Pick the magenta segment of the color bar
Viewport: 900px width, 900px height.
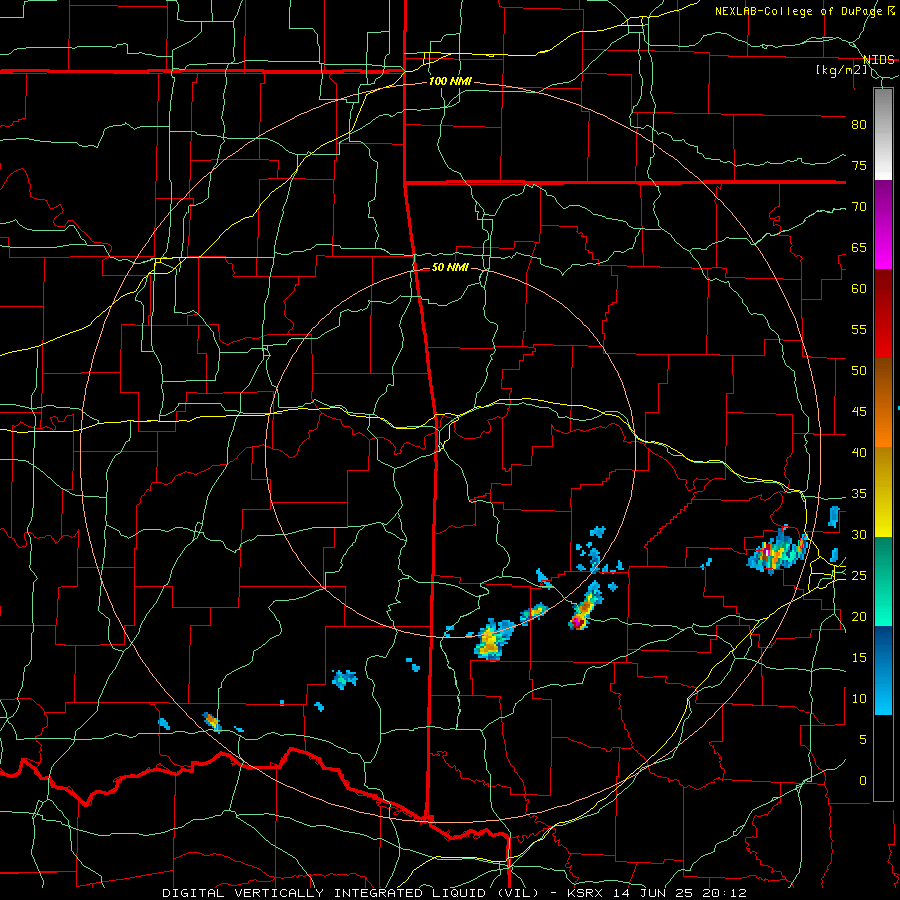[x=883, y=247]
